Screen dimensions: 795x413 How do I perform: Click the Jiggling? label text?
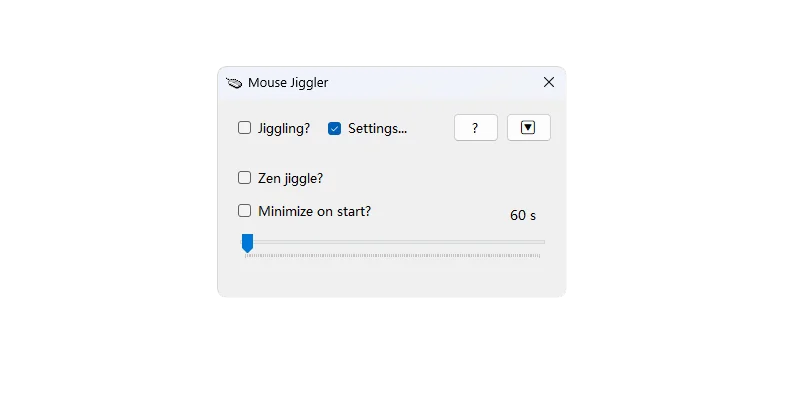(x=284, y=129)
